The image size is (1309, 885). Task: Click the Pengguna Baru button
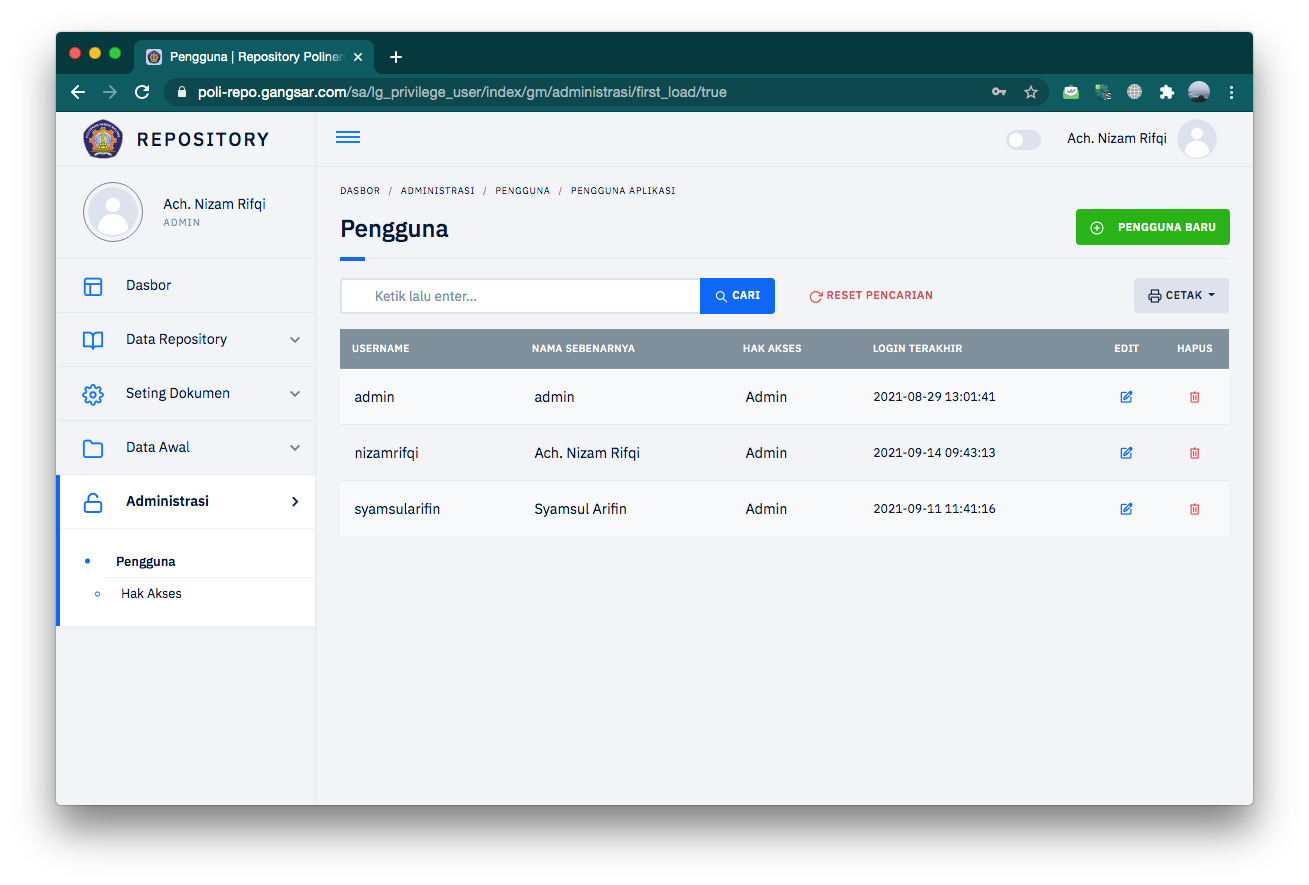[x=1152, y=227]
